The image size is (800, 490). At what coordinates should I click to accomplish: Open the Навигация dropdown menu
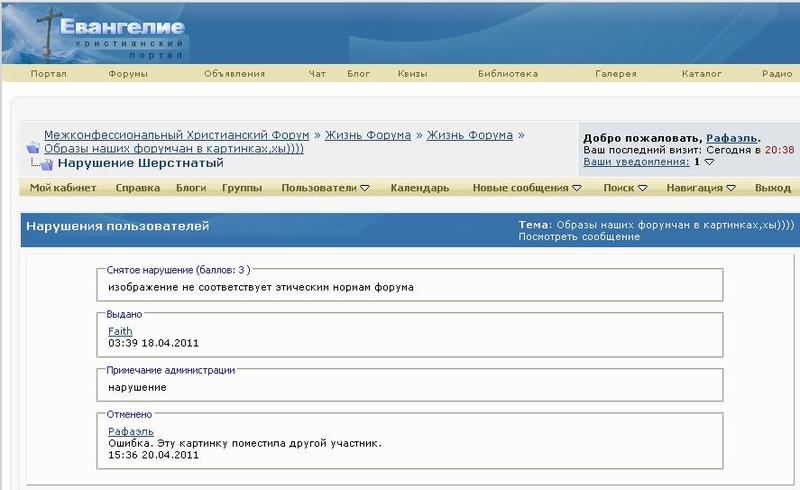[701, 188]
